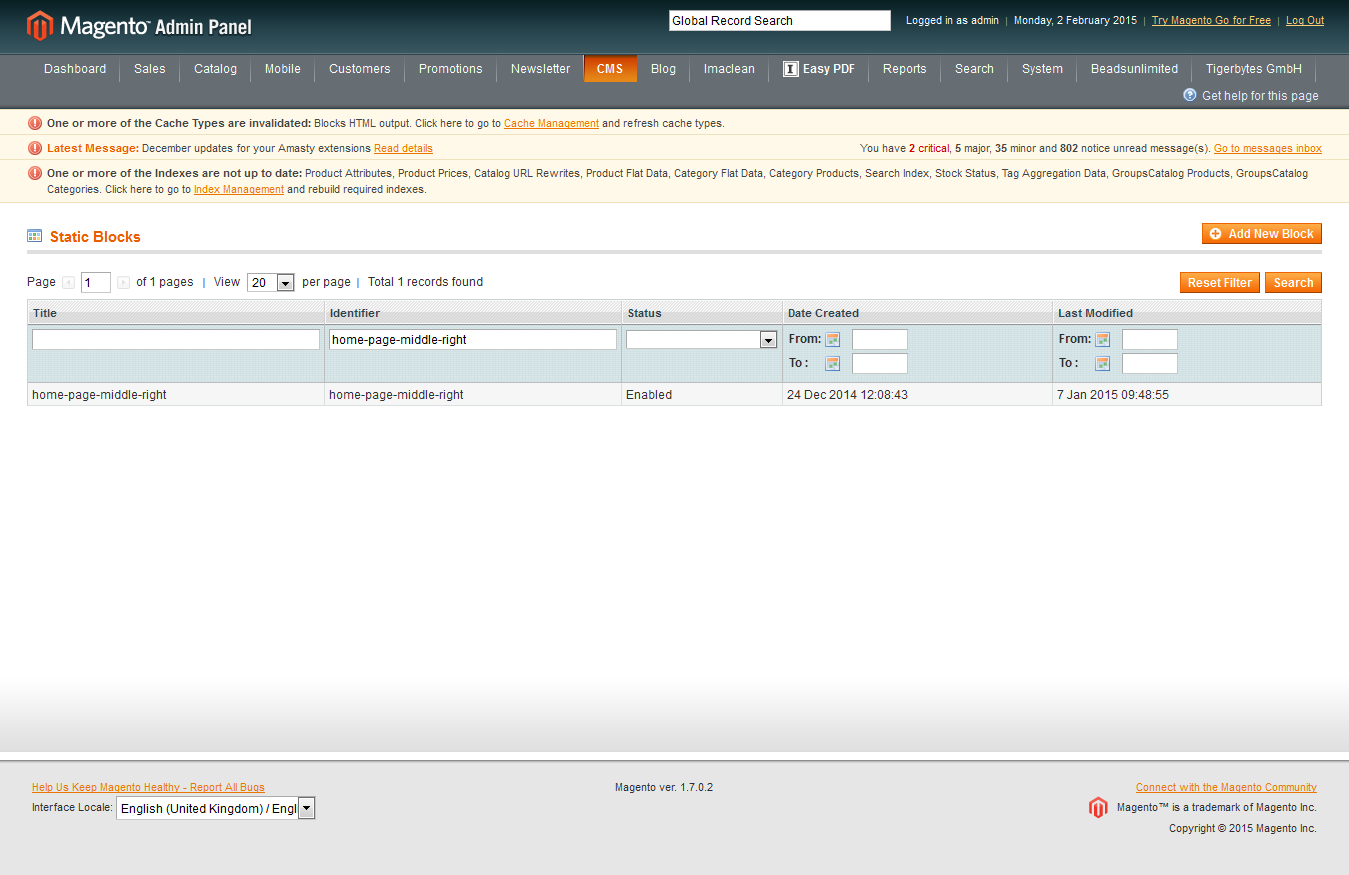
Task: Open calendar for Date Created From
Action: (x=833, y=339)
